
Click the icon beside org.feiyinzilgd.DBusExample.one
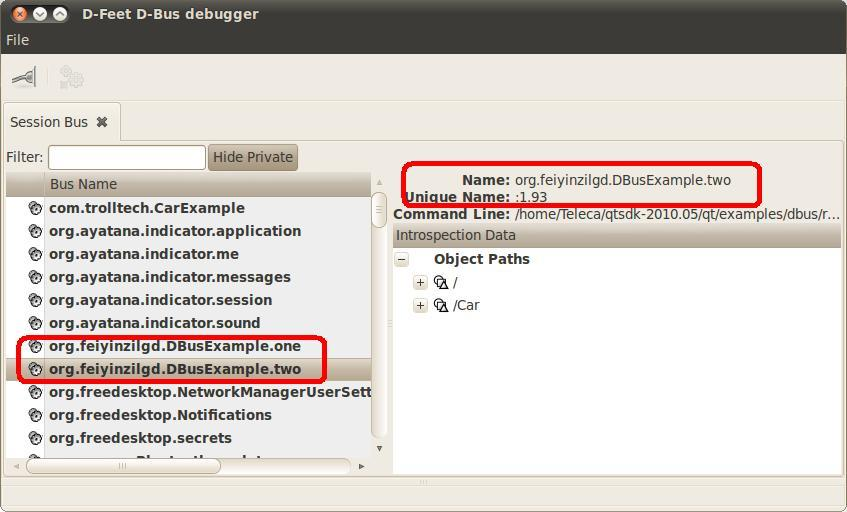35,346
